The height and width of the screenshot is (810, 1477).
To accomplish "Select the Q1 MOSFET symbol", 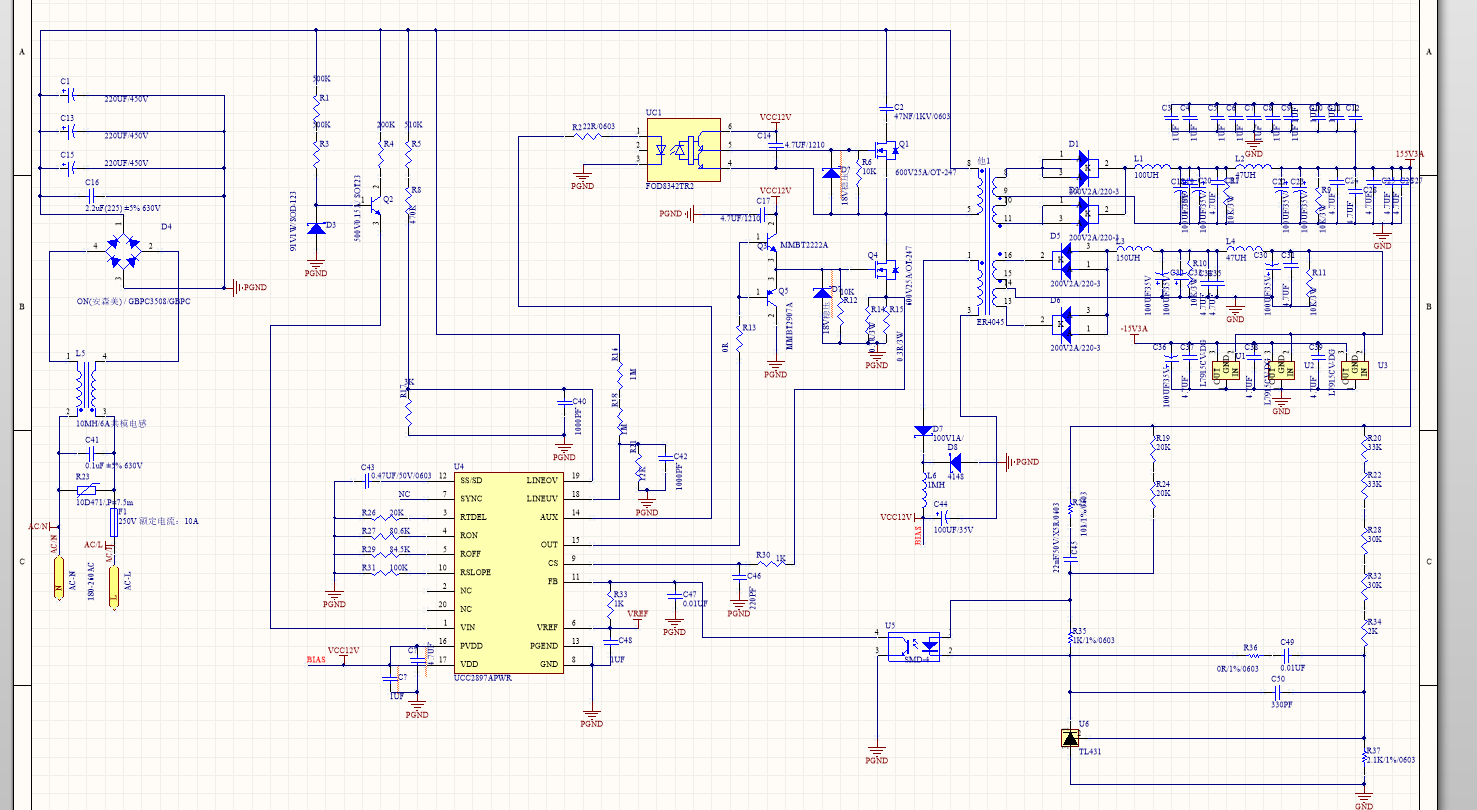I will (886, 152).
